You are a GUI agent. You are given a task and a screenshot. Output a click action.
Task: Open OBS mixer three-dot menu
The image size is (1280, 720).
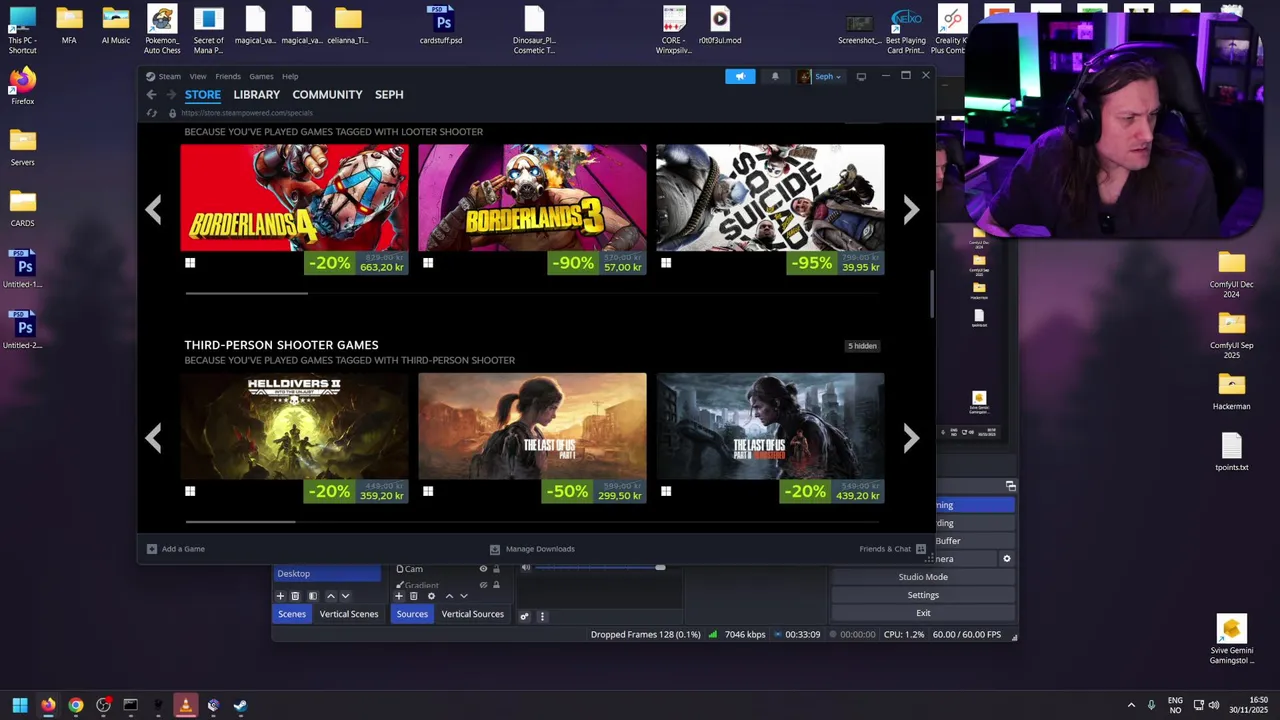click(x=542, y=616)
